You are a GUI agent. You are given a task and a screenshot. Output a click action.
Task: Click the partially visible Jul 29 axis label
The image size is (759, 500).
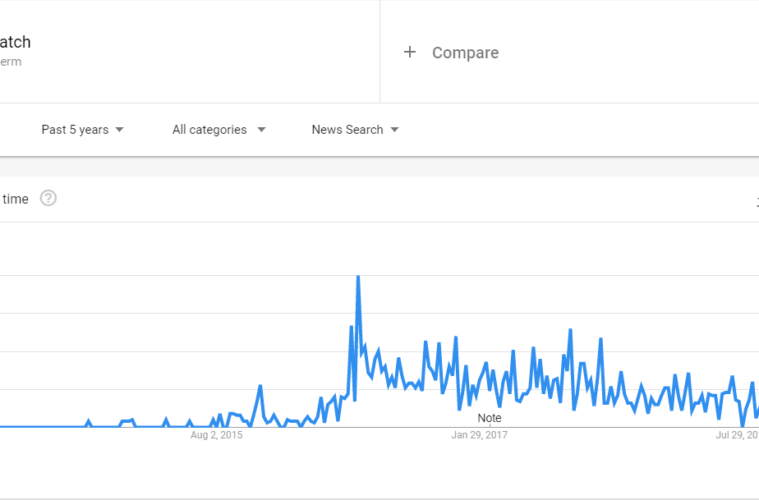pos(737,435)
